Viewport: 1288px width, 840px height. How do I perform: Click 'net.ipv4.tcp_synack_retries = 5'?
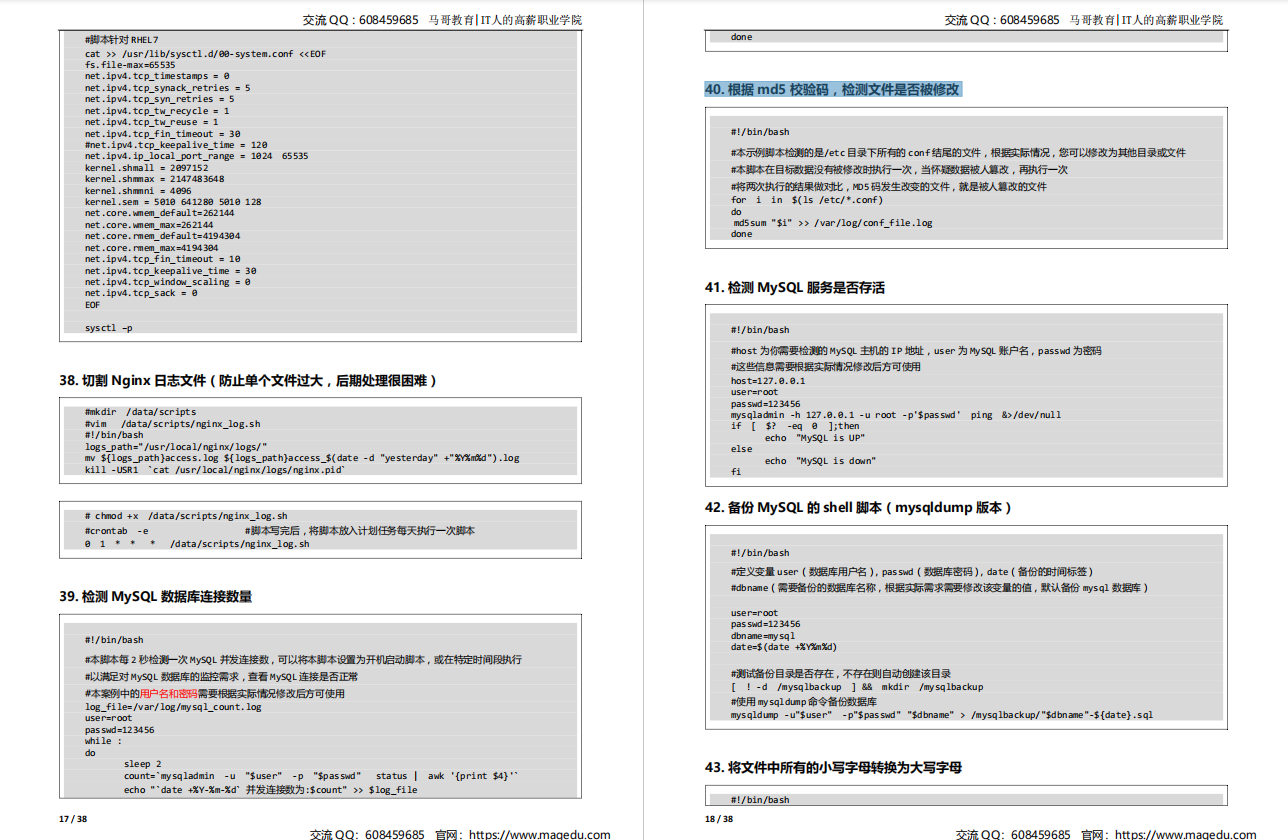click(168, 87)
